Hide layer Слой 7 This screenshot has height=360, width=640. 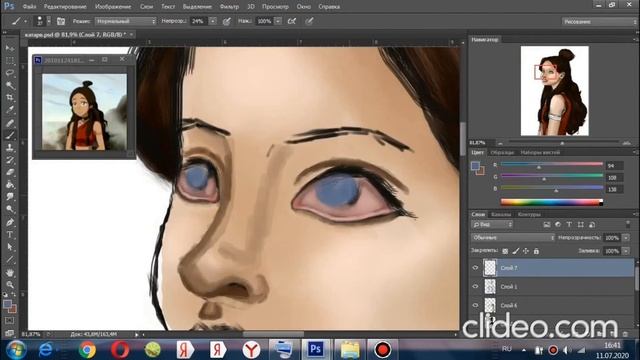475,268
